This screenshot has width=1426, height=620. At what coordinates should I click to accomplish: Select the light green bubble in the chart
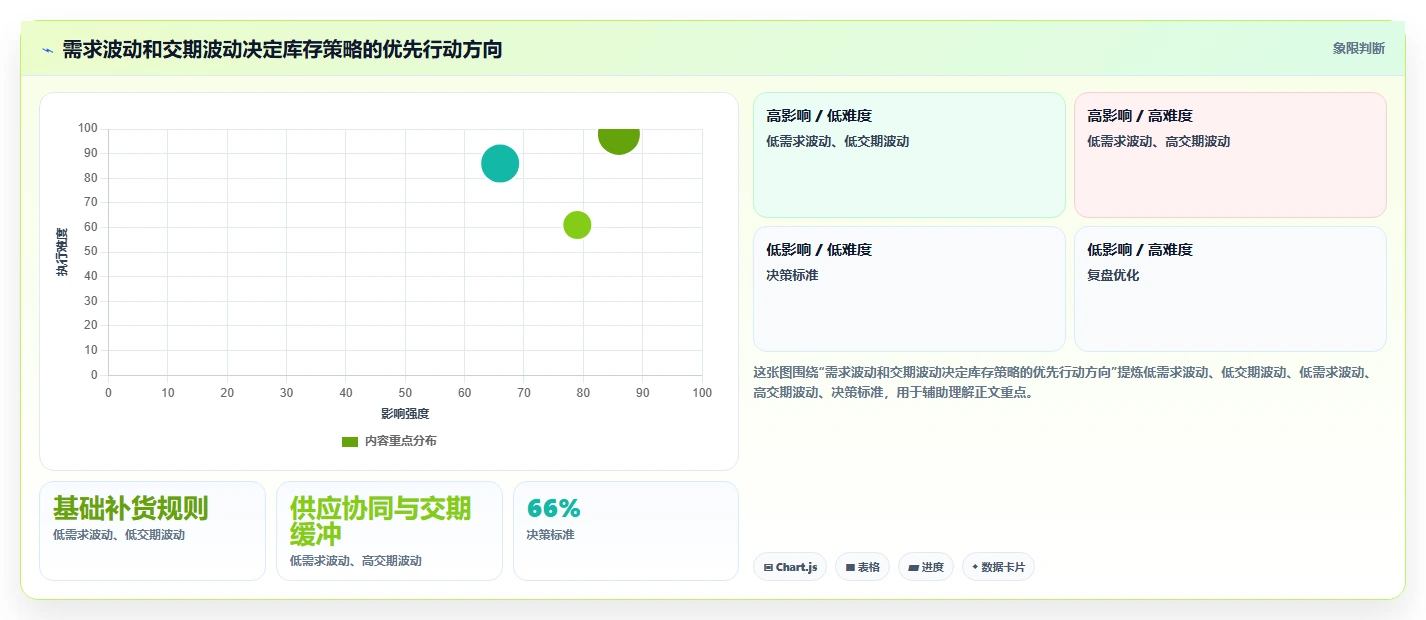point(577,225)
